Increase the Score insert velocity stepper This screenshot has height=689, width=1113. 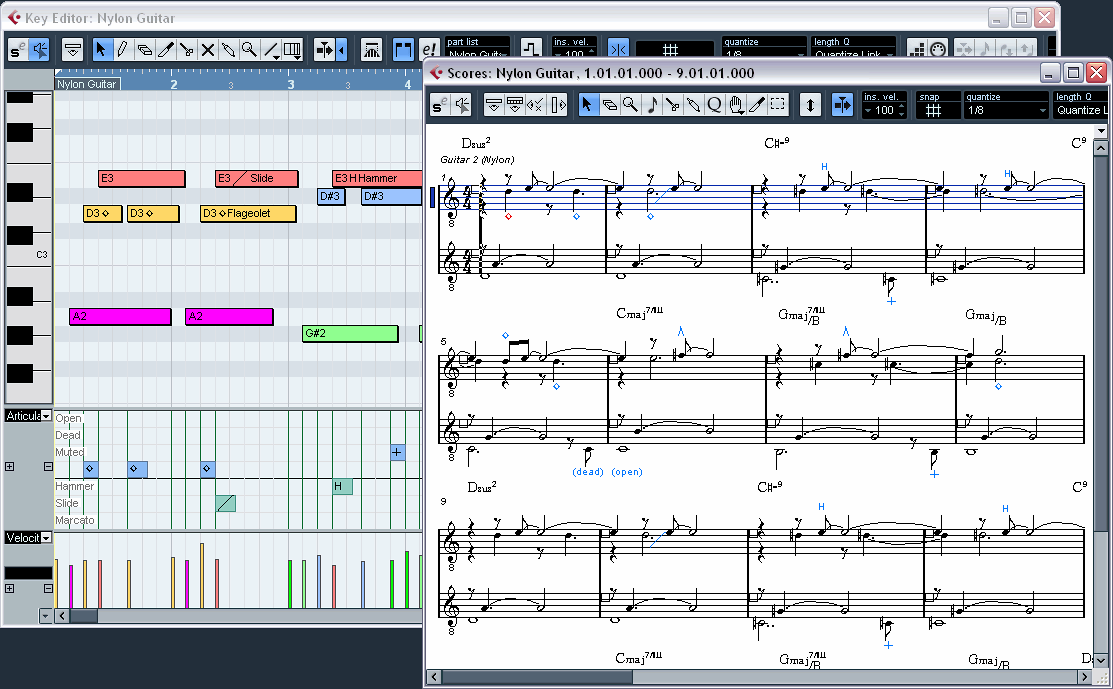[901, 107]
